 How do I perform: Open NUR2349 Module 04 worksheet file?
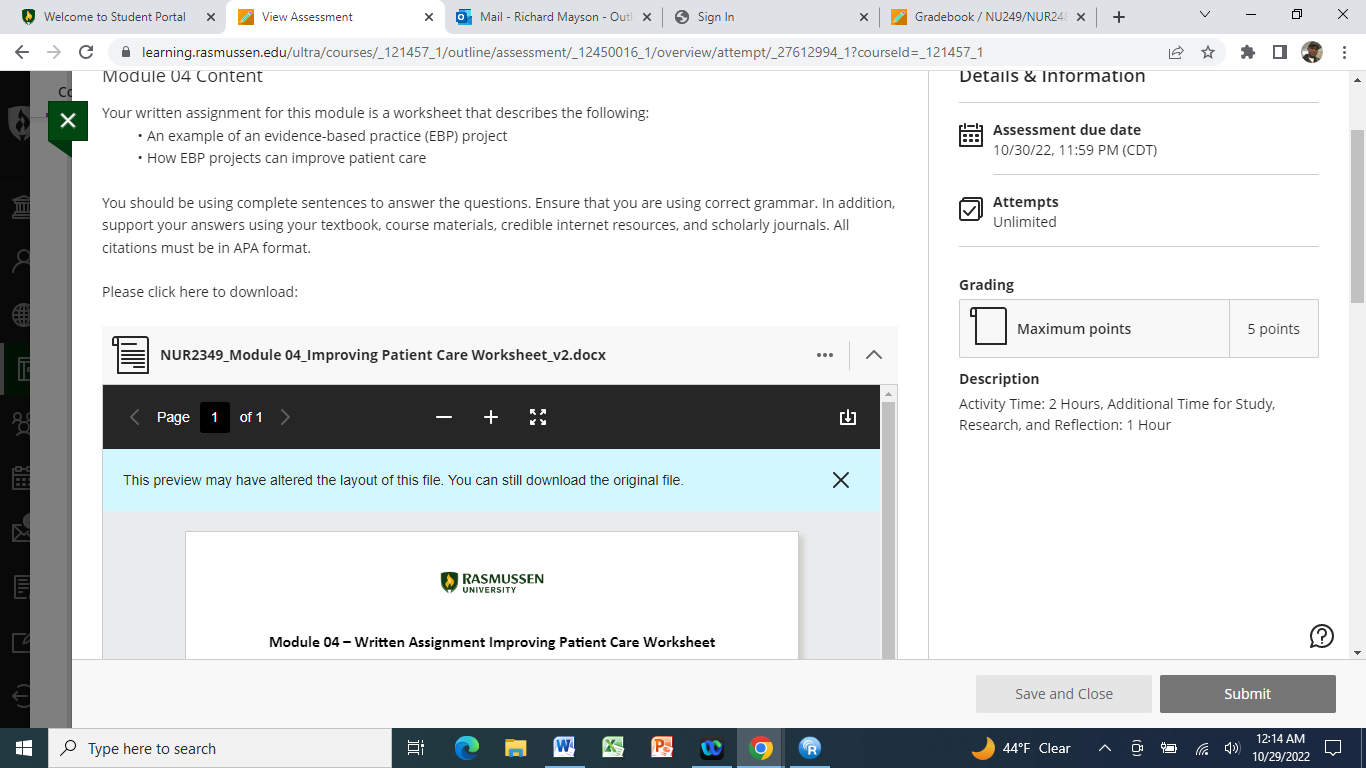click(383, 355)
